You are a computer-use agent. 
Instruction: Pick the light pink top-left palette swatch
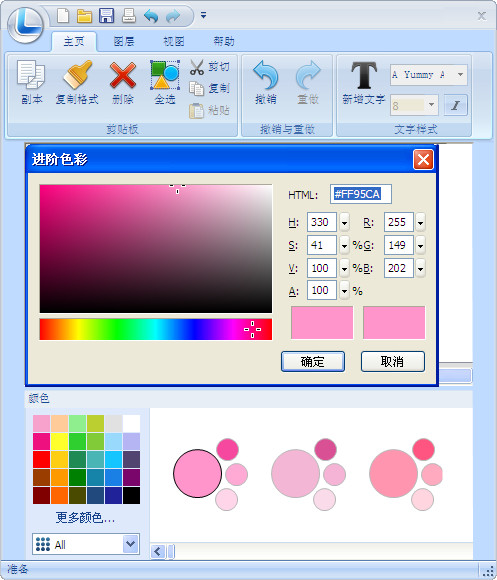point(41,424)
